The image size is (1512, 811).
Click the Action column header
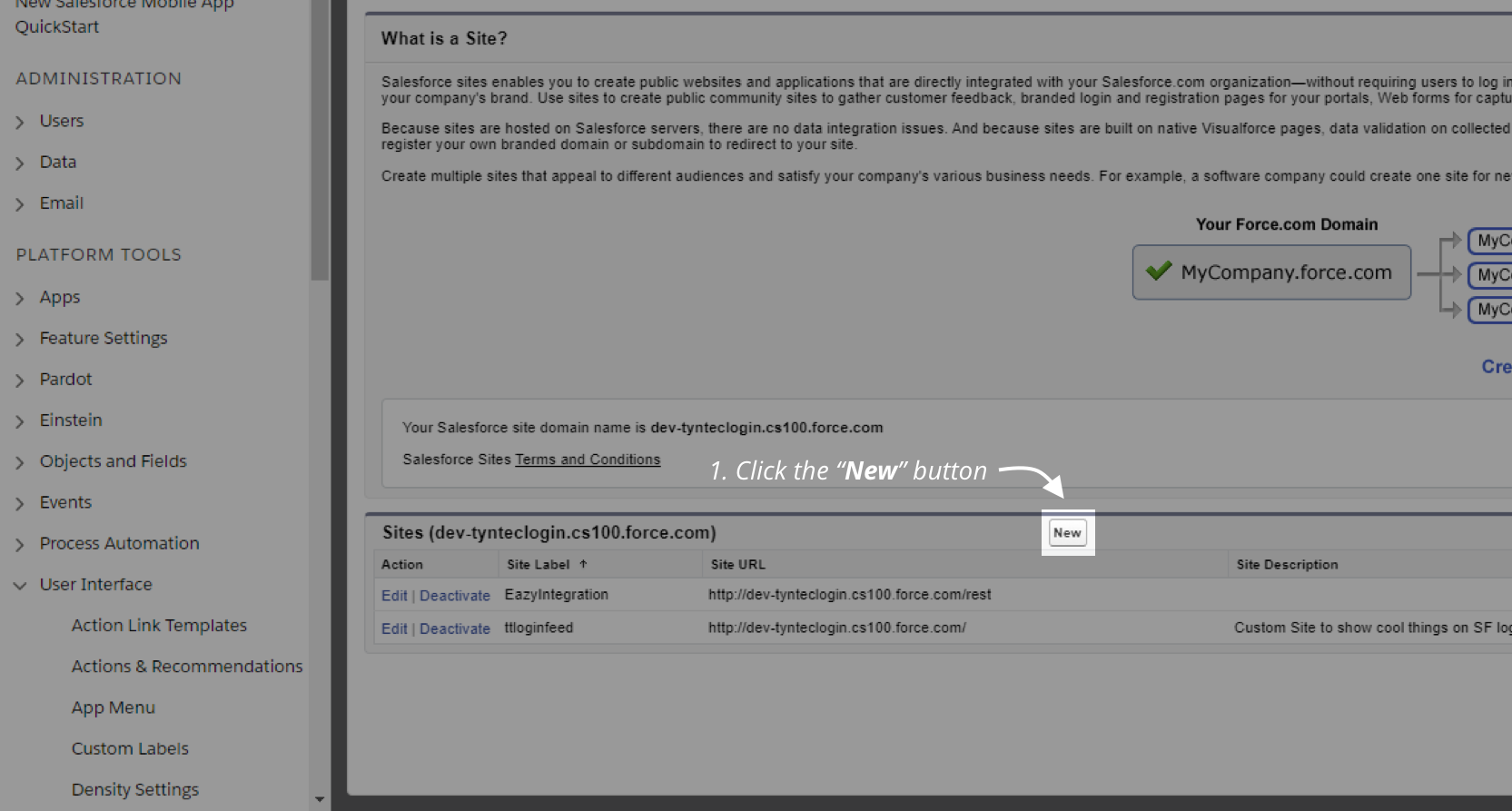click(402, 564)
